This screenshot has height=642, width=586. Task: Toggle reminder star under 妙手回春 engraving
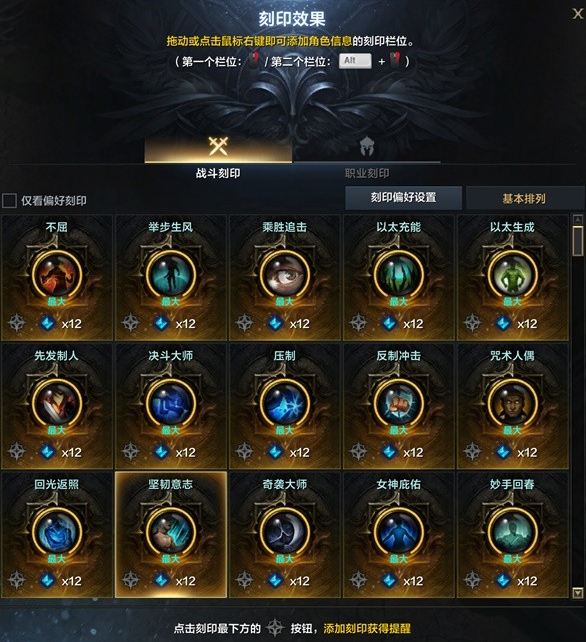(x=472, y=580)
